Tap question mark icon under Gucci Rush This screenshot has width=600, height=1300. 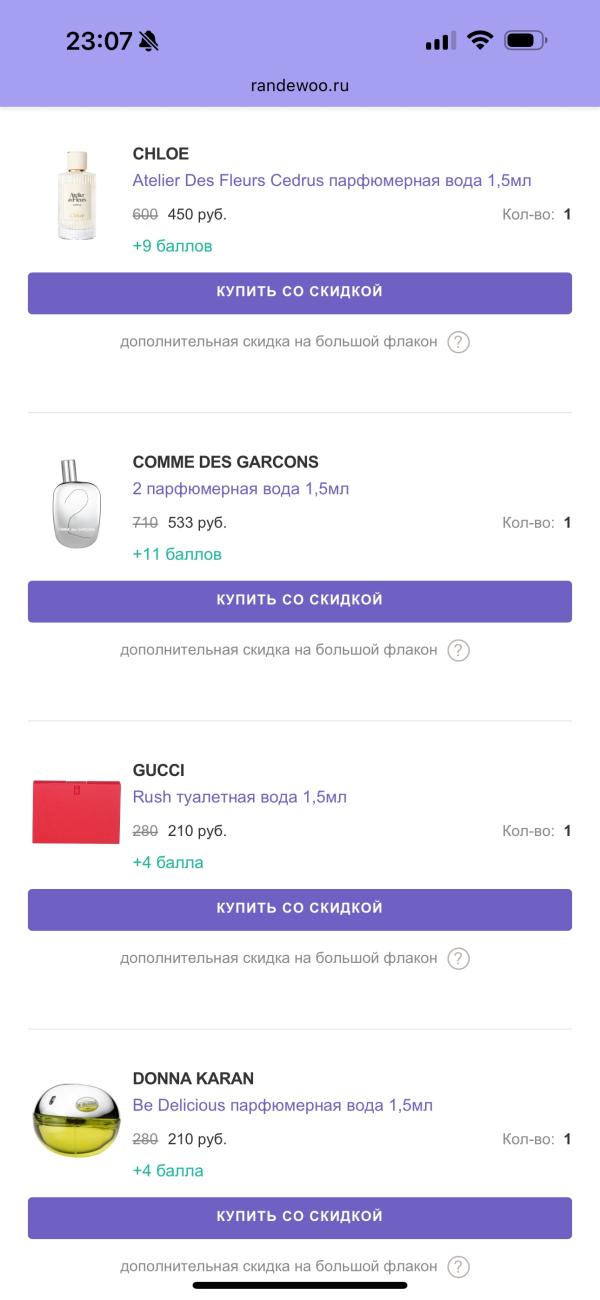click(458, 958)
